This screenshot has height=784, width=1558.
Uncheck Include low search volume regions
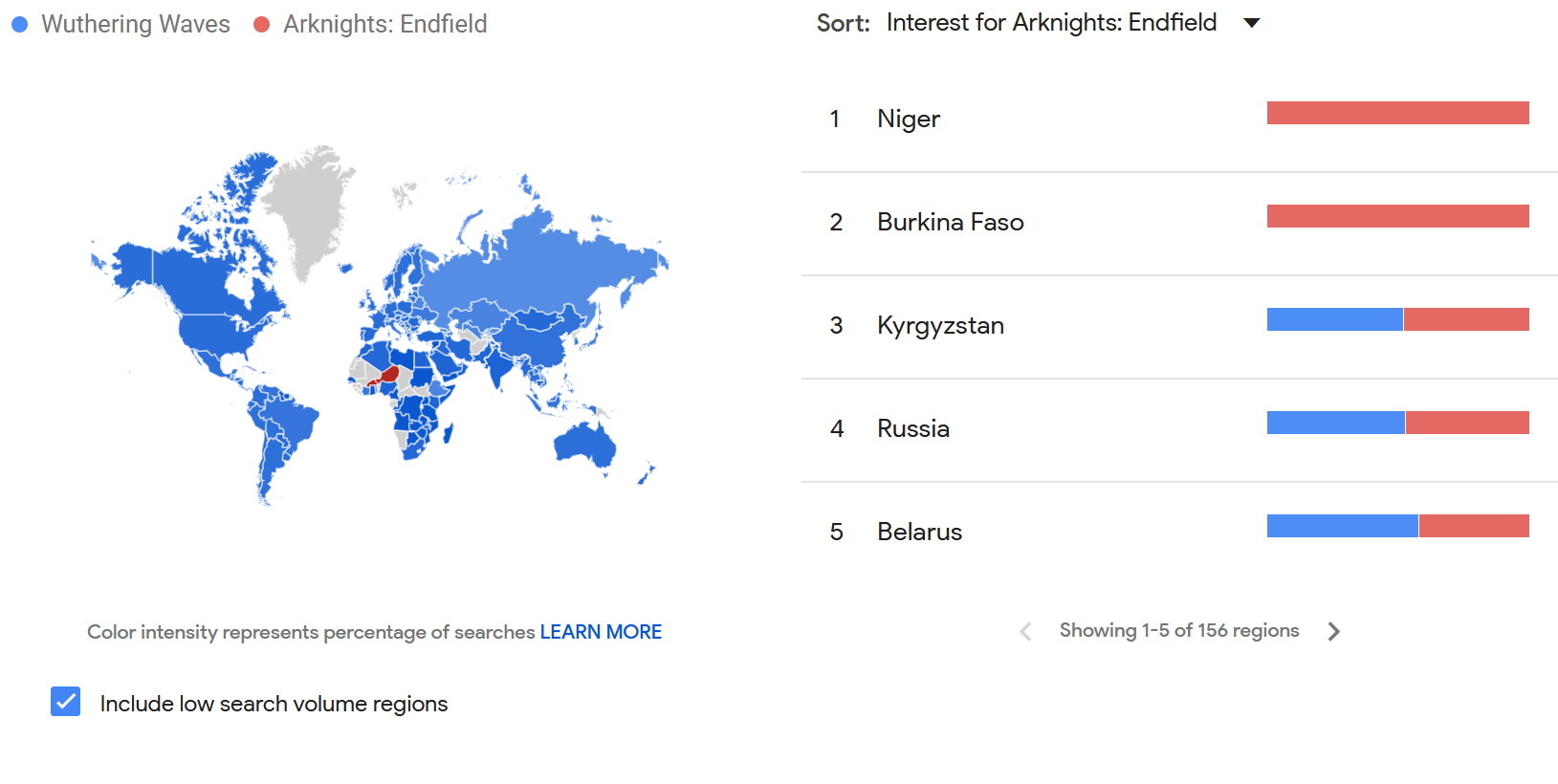(65, 702)
